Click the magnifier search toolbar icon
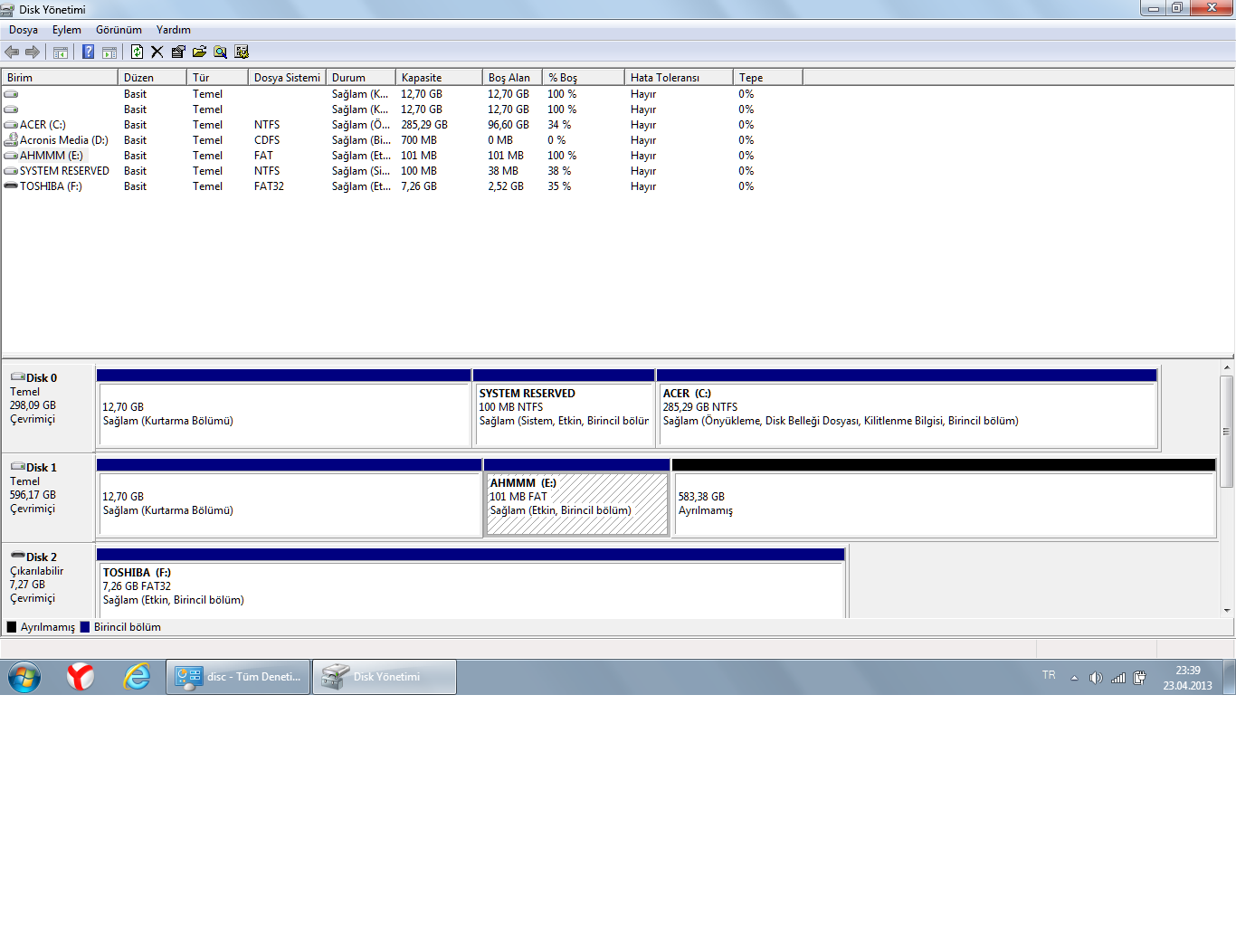 pos(220,52)
